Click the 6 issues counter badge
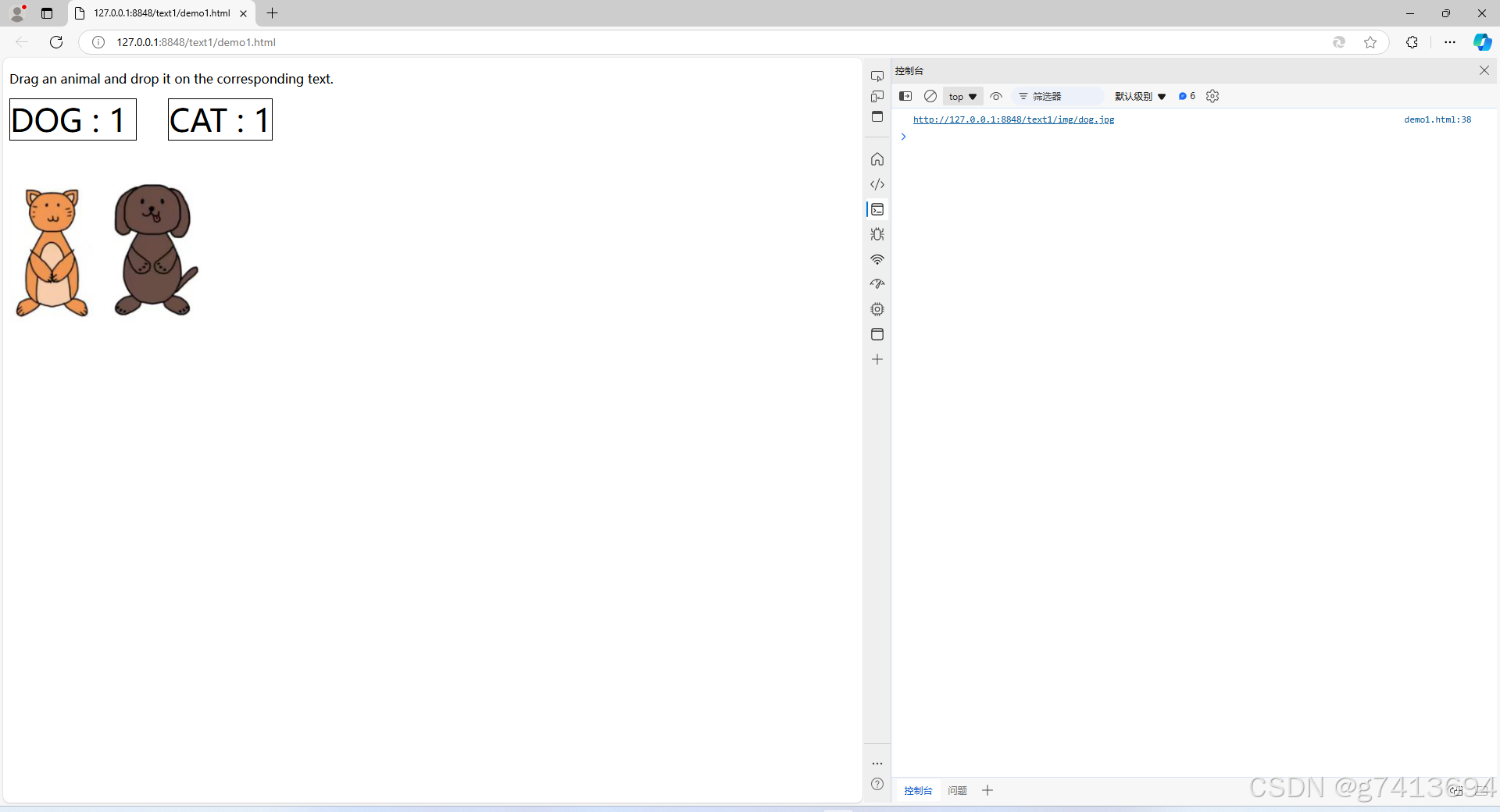 point(1187,96)
